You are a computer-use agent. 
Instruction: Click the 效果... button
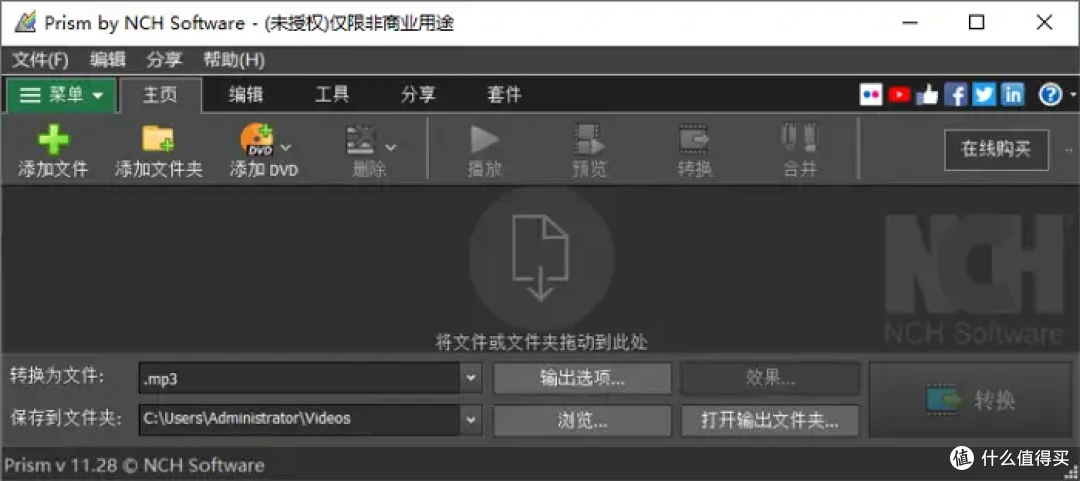click(771, 378)
